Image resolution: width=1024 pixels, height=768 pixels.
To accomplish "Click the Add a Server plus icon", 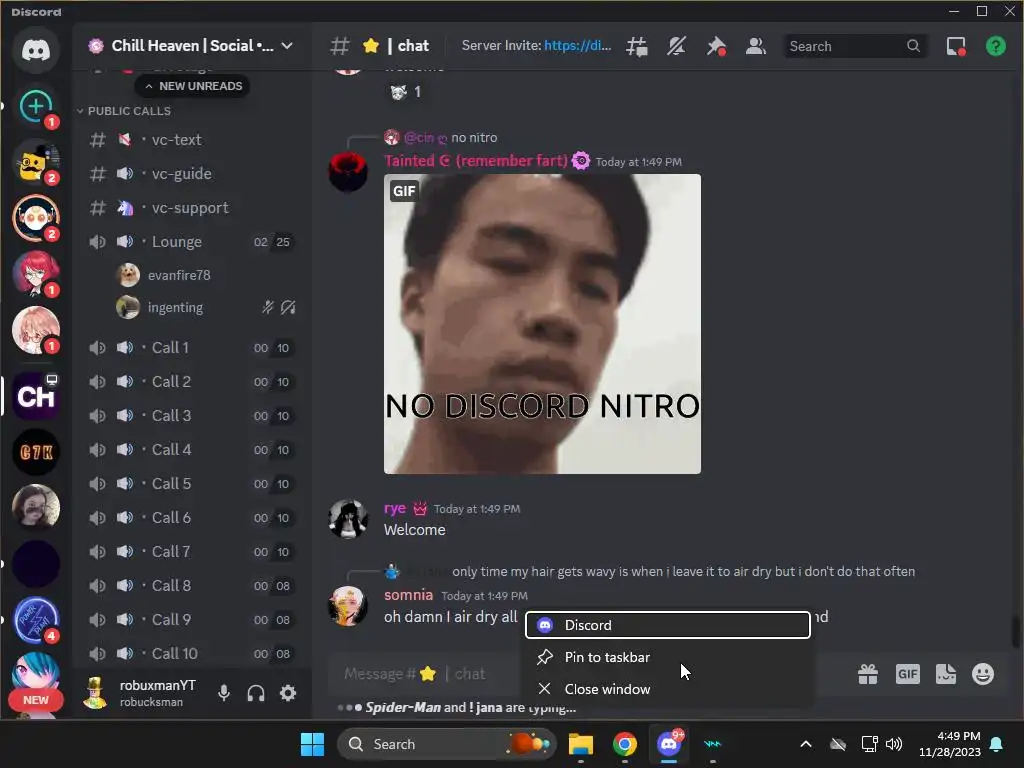I will tap(36, 106).
